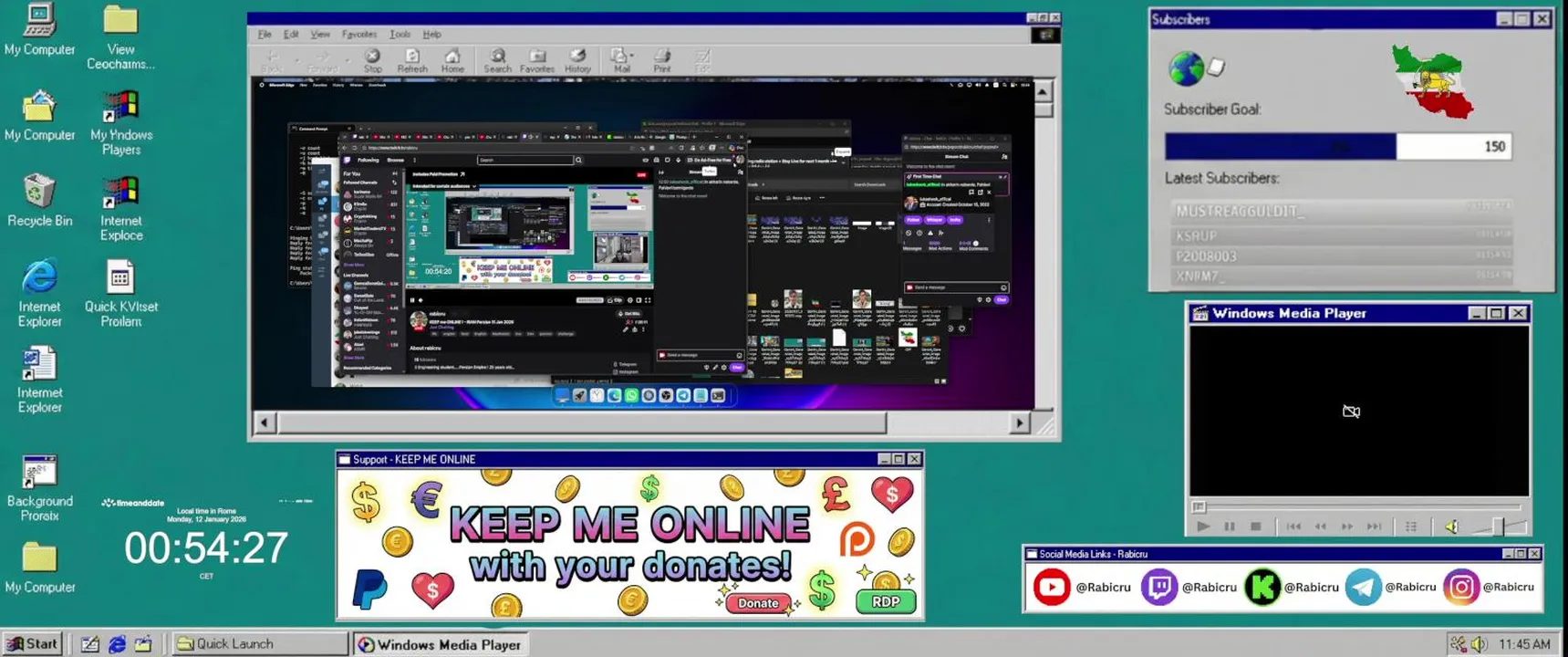The height and width of the screenshot is (657, 1568).
Task: Click the Refresh toolbar icon
Action: coord(412,60)
